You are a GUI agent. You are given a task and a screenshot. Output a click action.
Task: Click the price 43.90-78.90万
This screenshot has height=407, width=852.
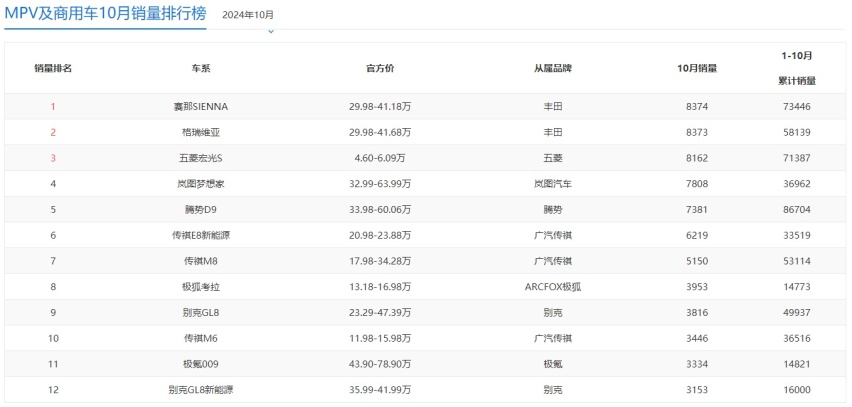tap(380, 364)
